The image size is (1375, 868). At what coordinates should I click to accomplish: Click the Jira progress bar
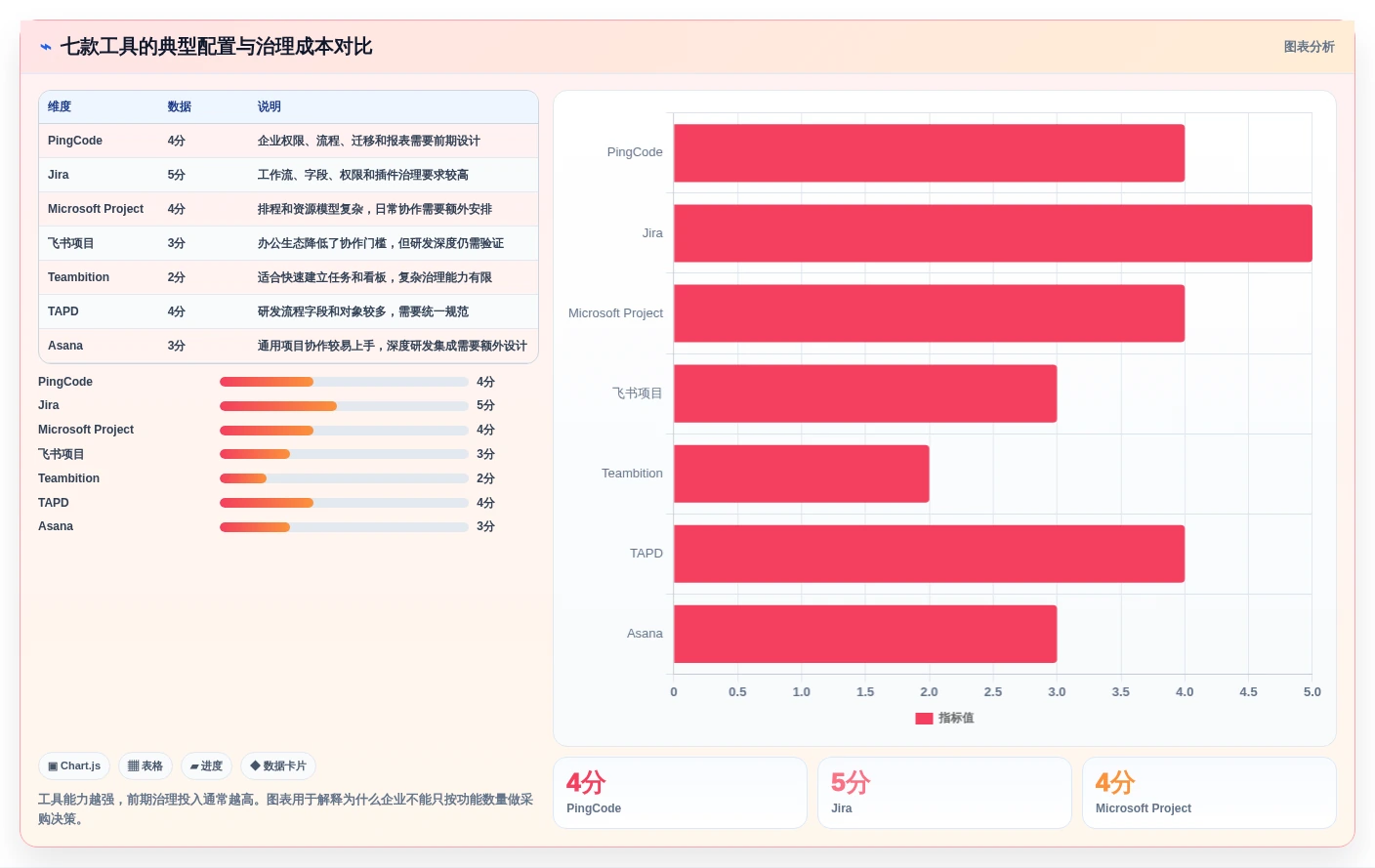tap(344, 406)
